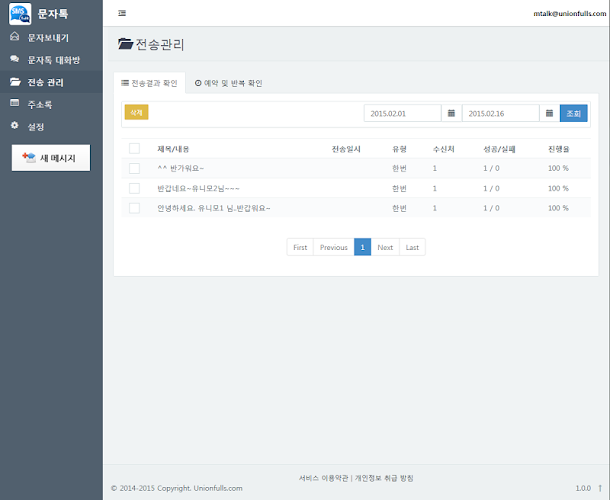This screenshot has width=610, height=500.
Task: Open the end date calendar picker icon
Action: 549,113
